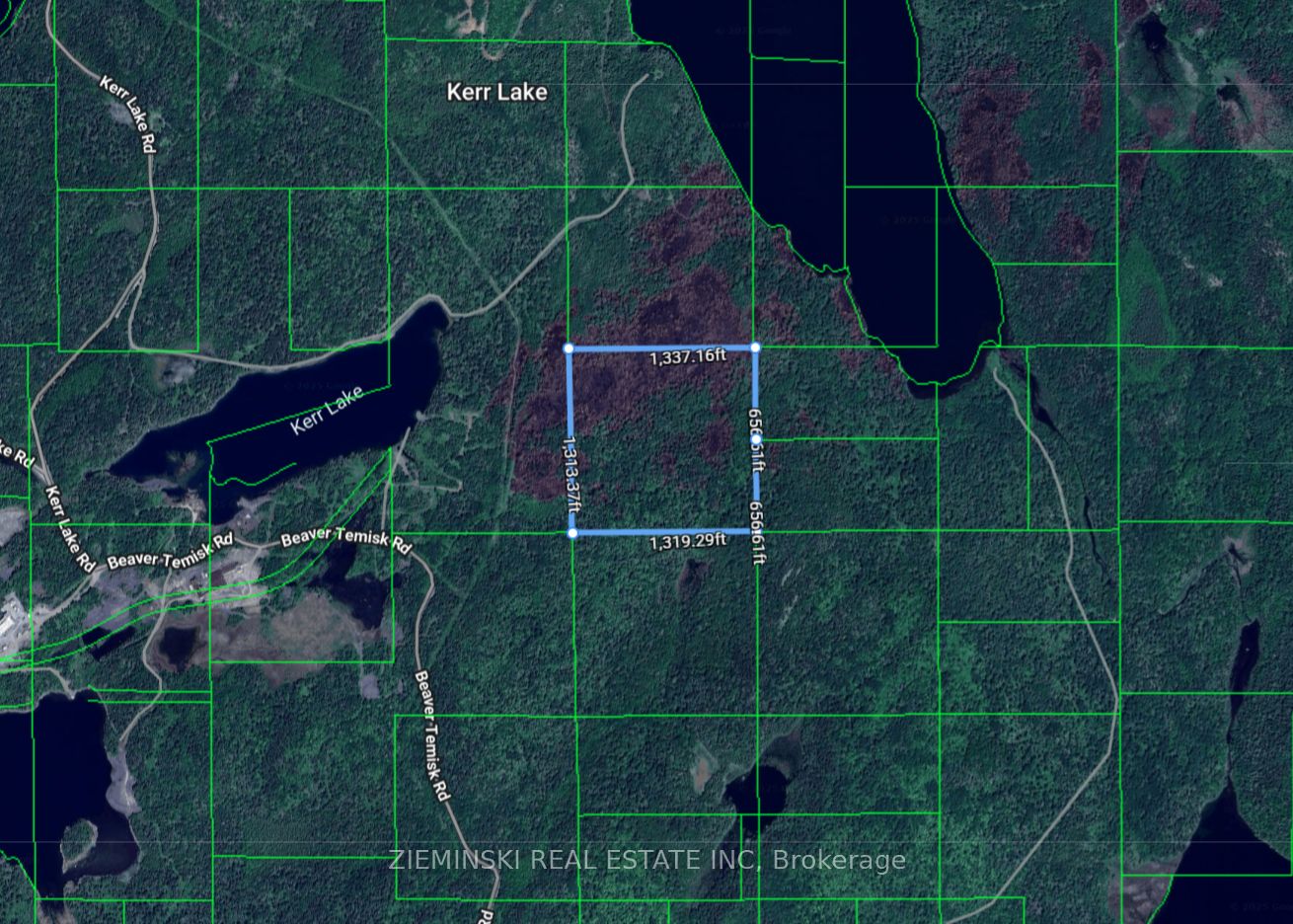Screen dimensions: 1293x924
Task: Click the center of the blue outlined parcel
Action: 663,440
